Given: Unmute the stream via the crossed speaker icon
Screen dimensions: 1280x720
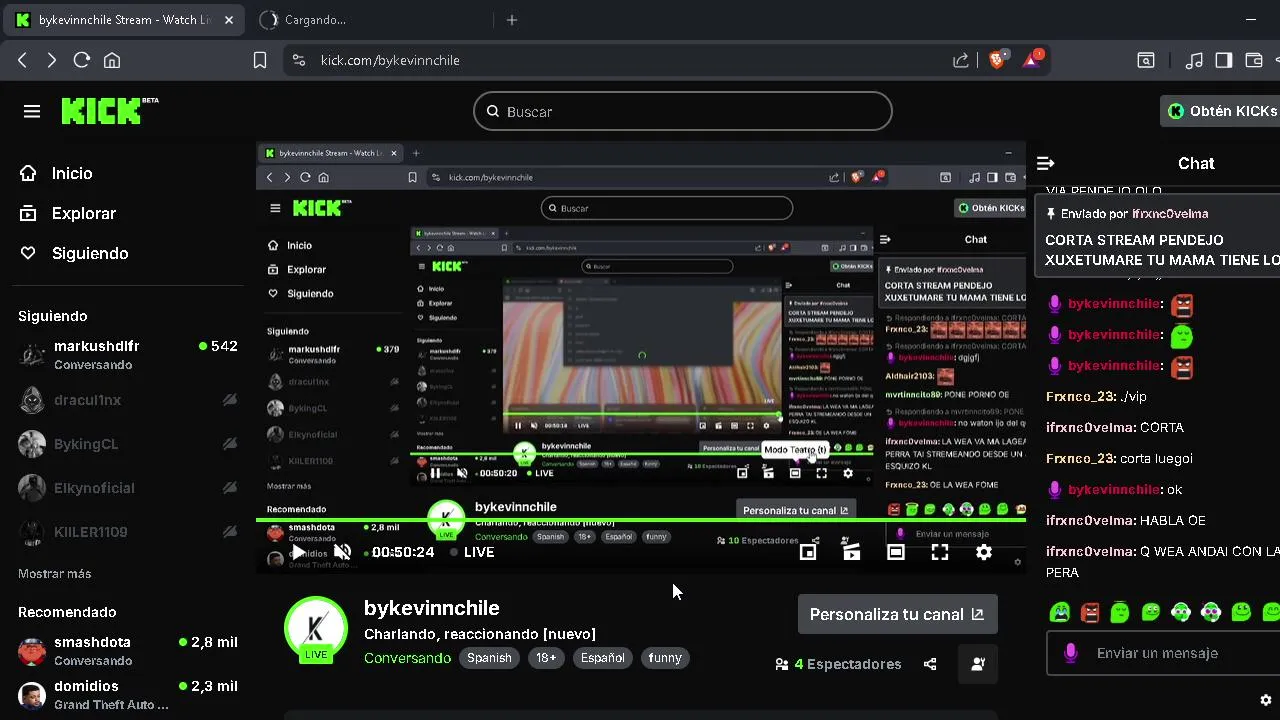Looking at the screenshot, I should [342, 552].
